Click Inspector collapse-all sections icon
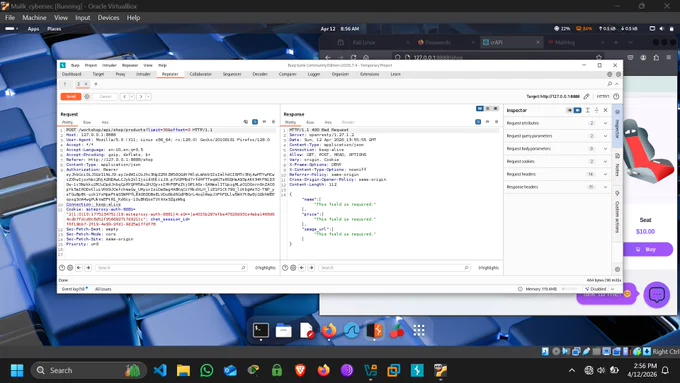 (x=596, y=110)
